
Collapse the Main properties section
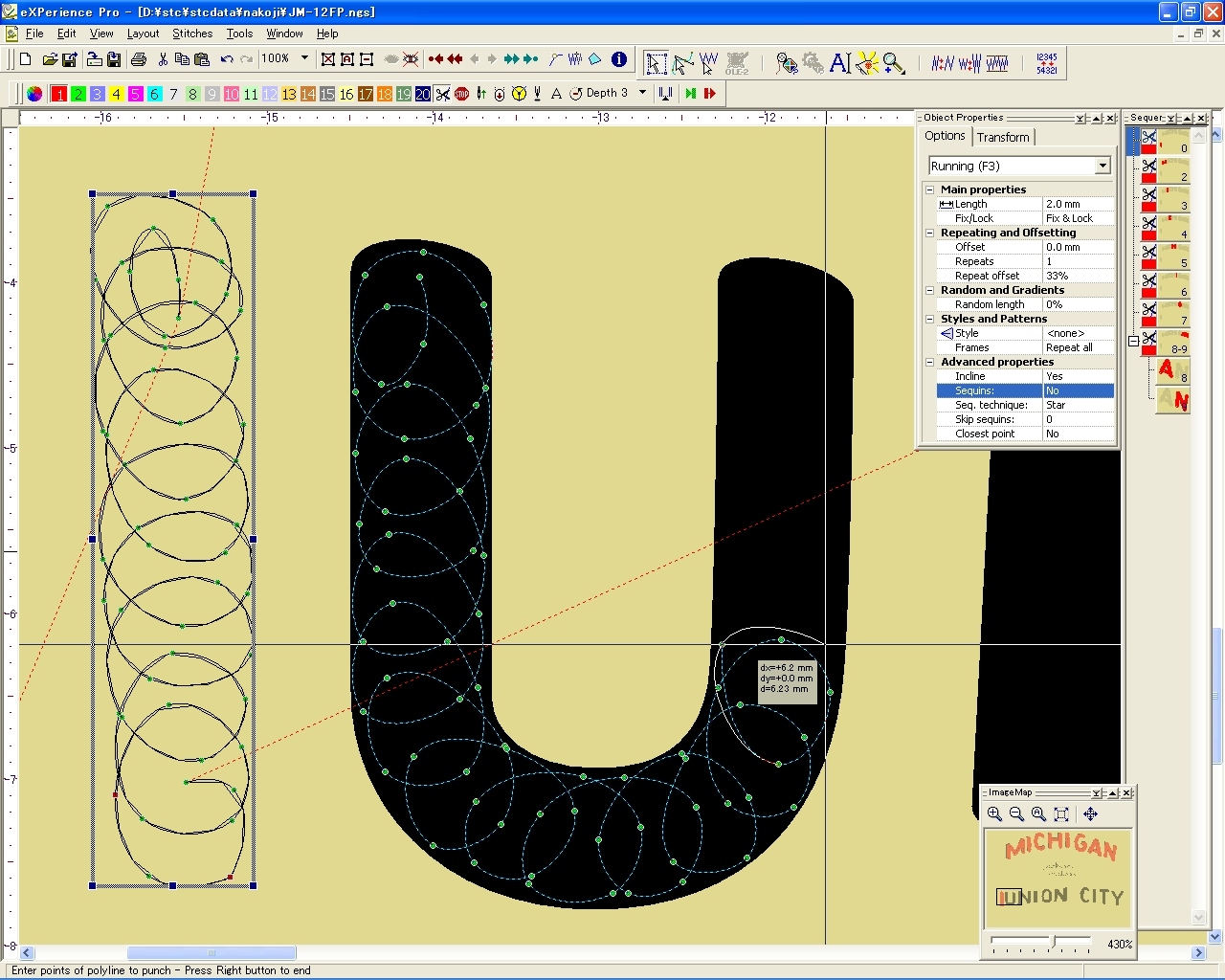(929, 189)
